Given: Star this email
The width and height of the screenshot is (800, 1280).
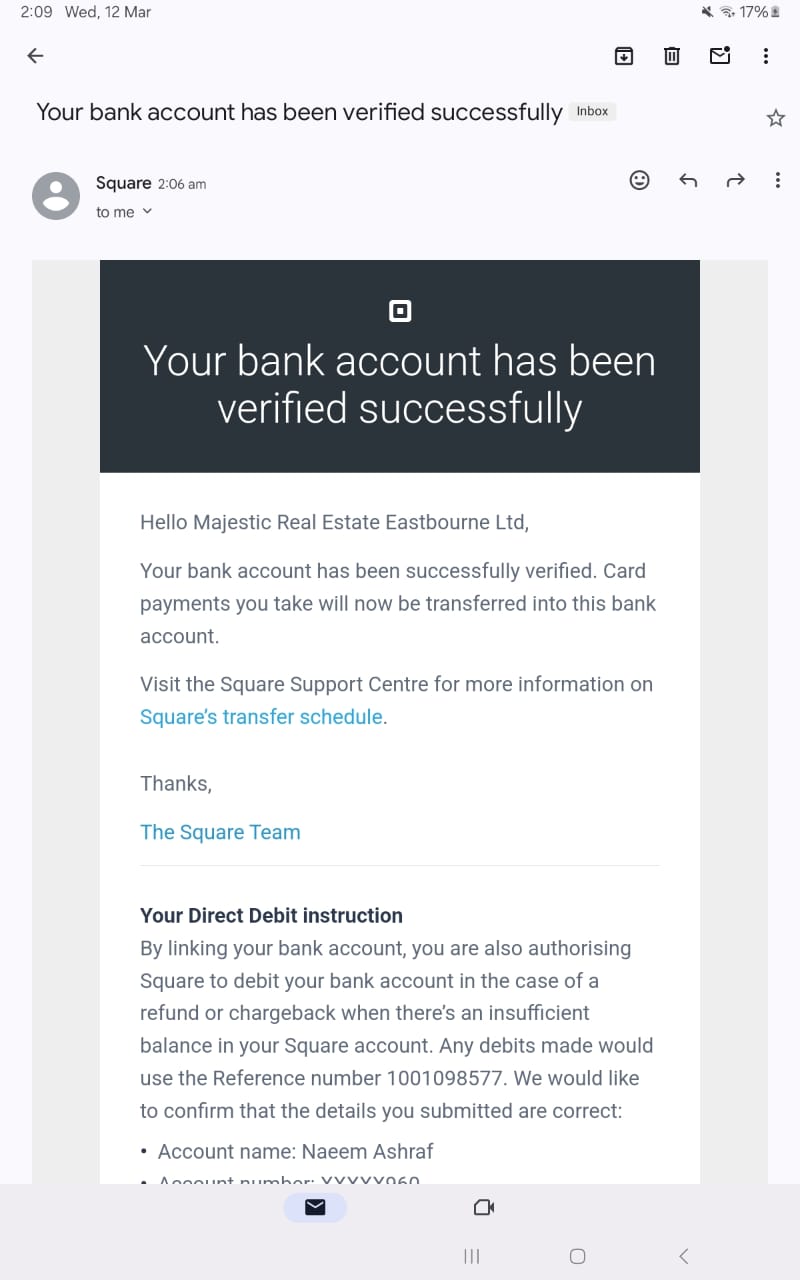Looking at the screenshot, I should pos(776,118).
